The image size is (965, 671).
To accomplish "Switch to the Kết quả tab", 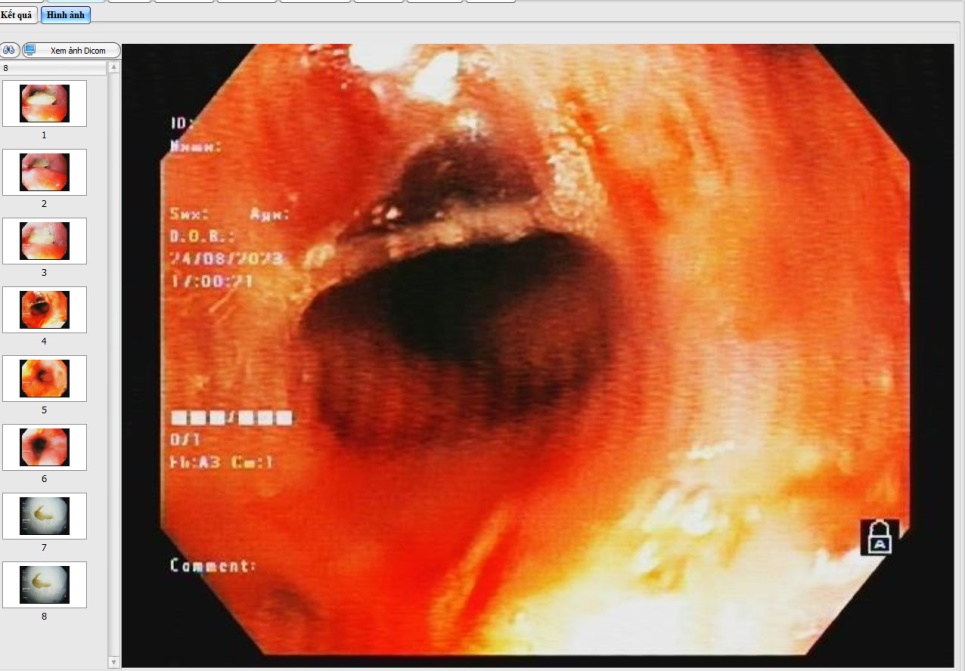I will [x=18, y=15].
